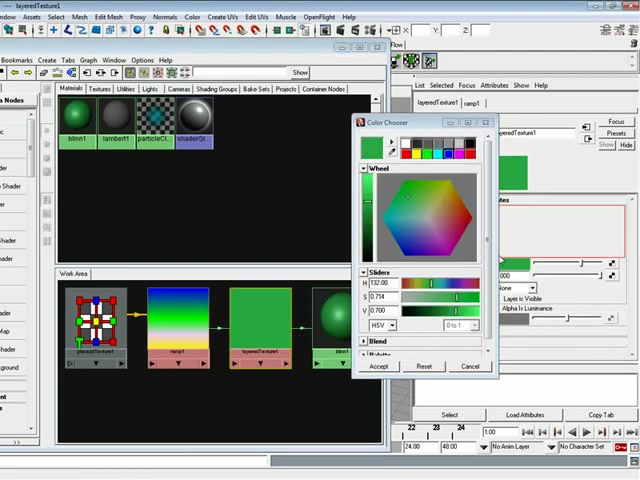The width and height of the screenshot is (640, 480).
Task: Click the Load Attributes button
Action: [525, 415]
